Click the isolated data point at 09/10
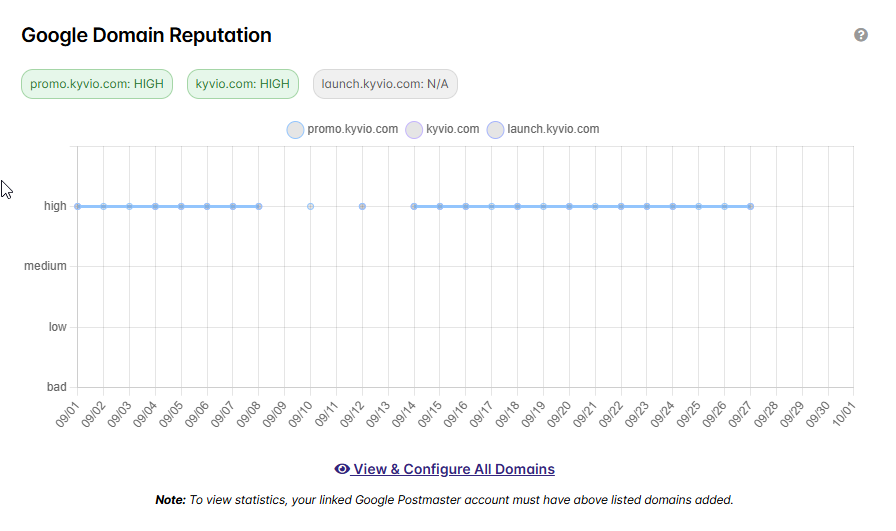This screenshot has width=896, height=531. (310, 206)
